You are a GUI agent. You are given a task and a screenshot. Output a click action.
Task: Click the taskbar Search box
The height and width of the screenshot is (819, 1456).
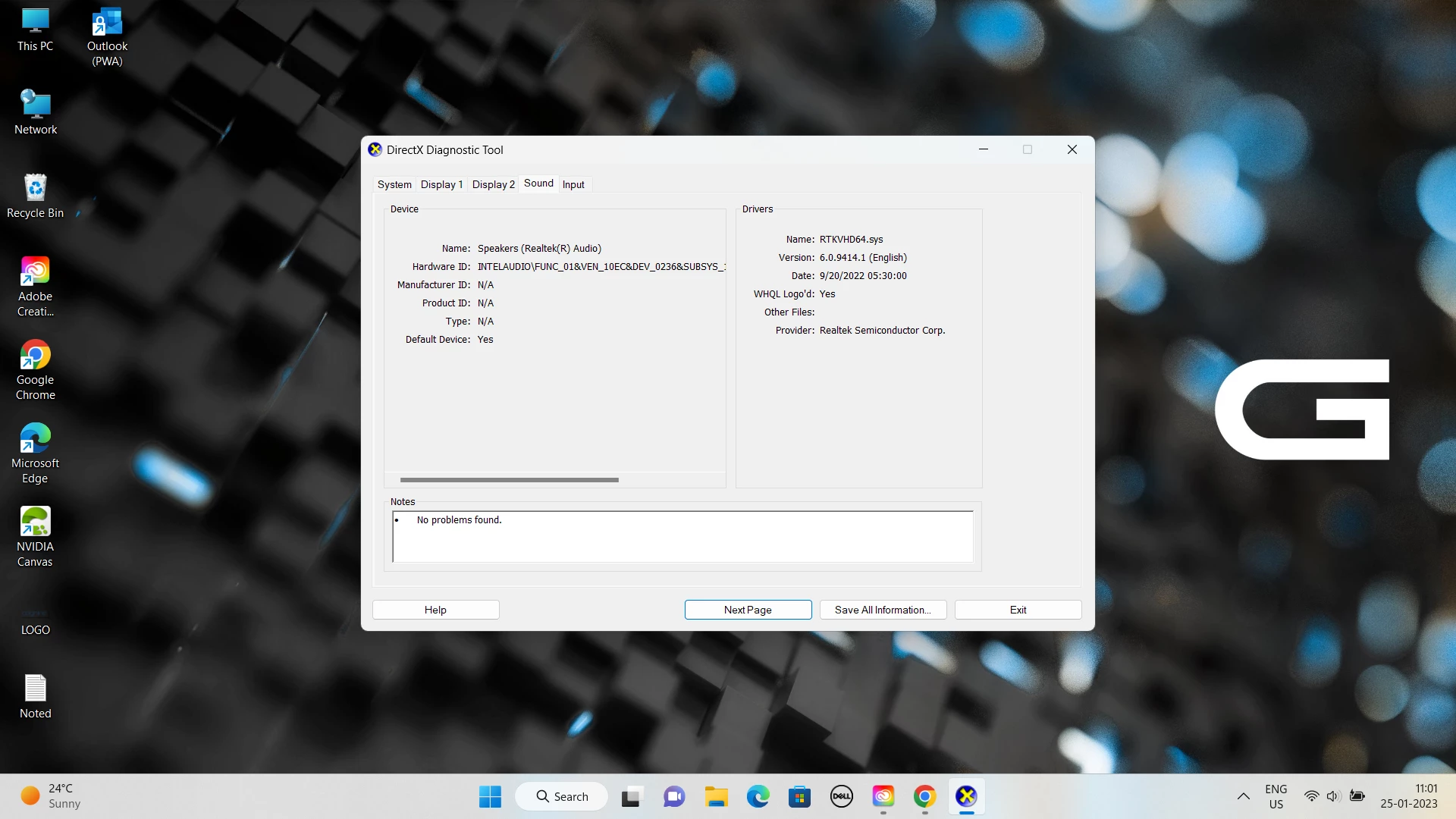coord(562,796)
